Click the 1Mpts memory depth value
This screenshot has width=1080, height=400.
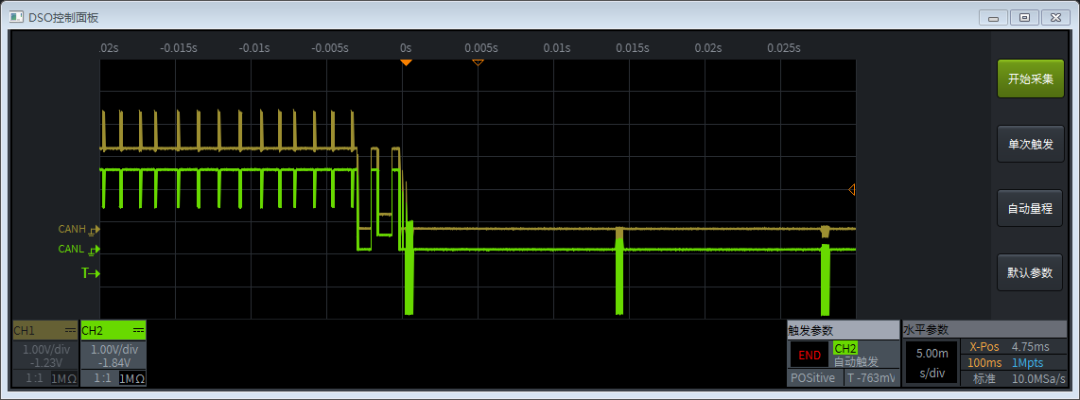1027,363
